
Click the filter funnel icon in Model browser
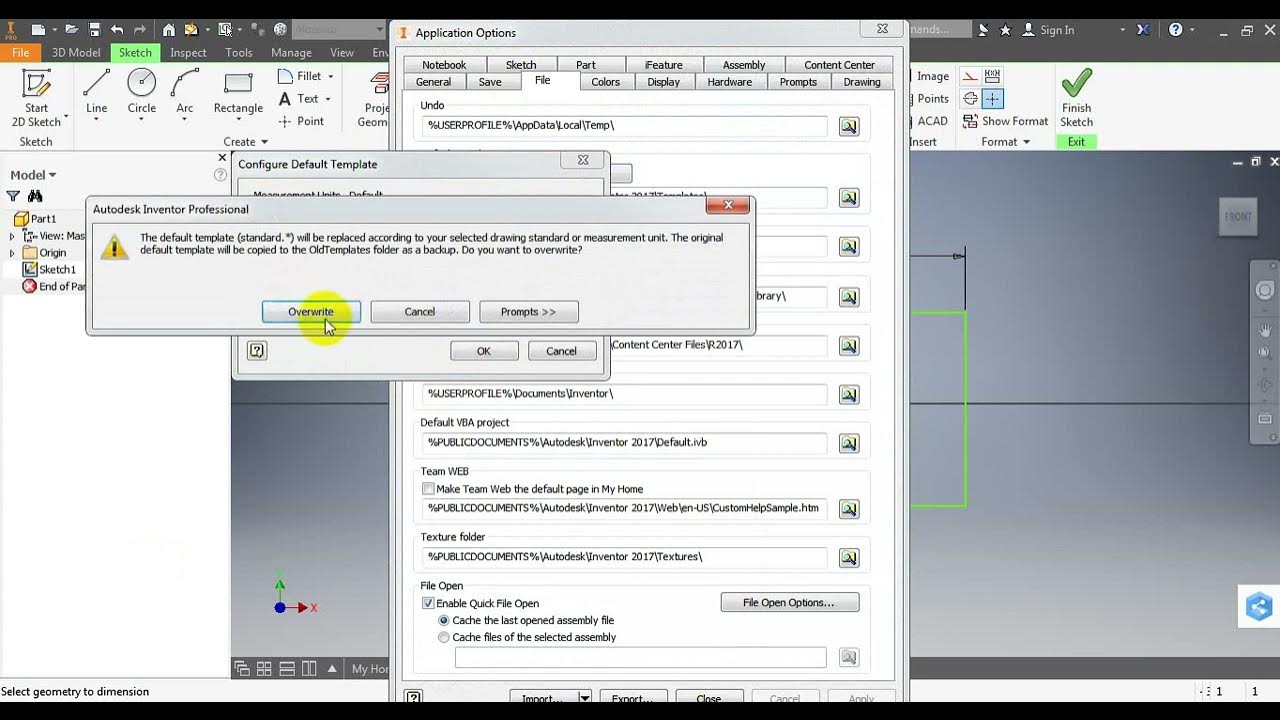(13, 196)
